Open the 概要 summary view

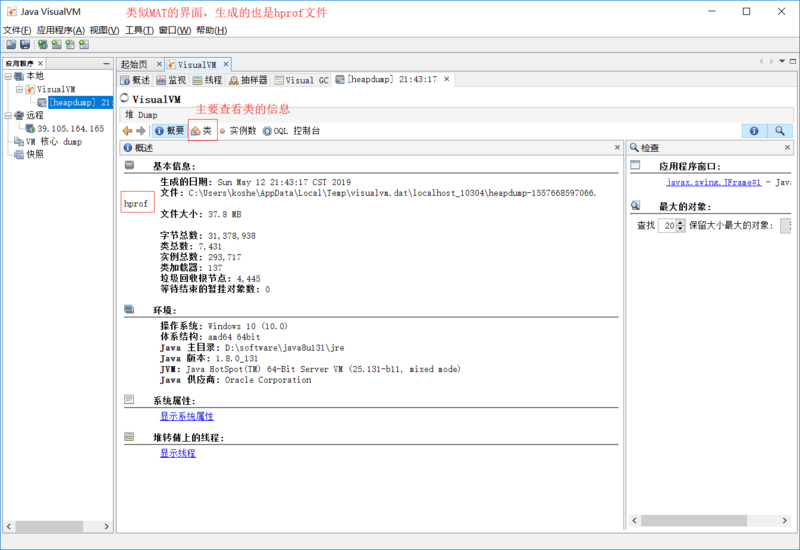pos(169,131)
